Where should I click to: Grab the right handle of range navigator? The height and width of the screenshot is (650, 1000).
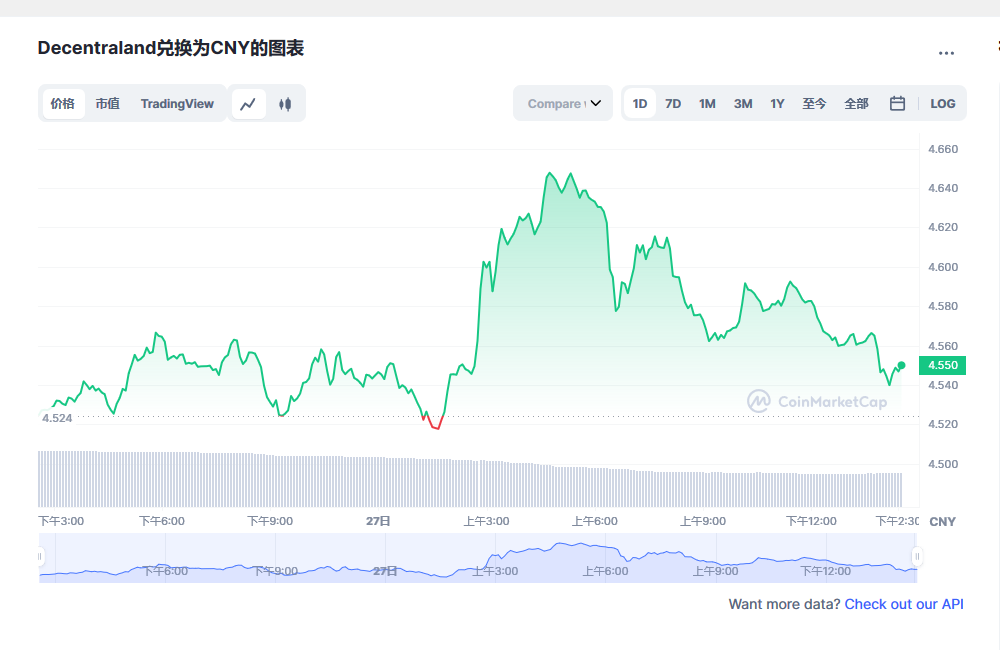[917, 556]
